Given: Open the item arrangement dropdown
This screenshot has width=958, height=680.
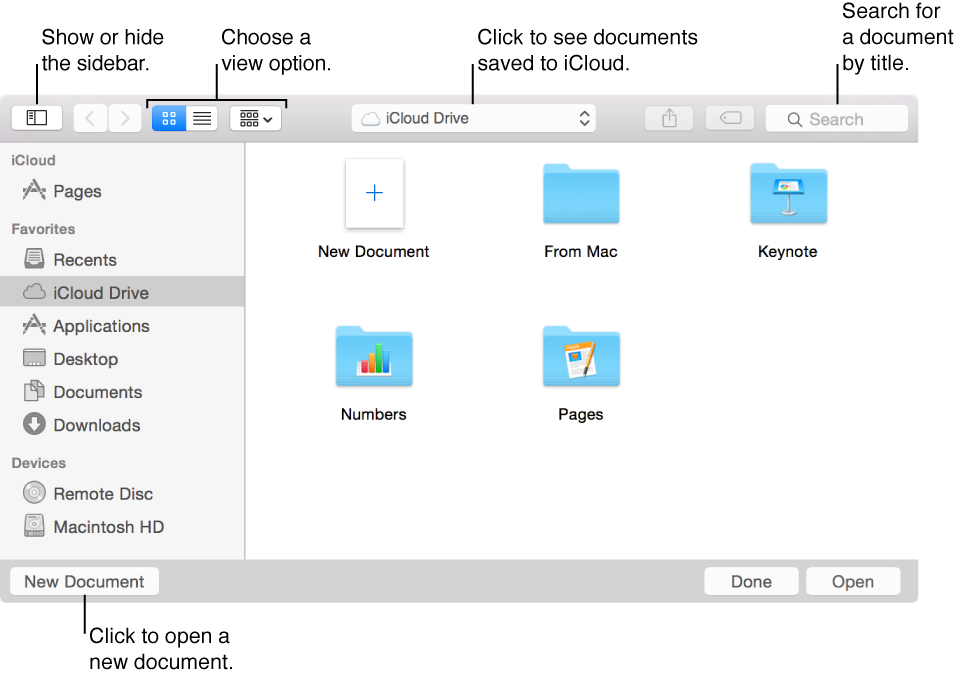Looking at the screenshot, I should point(255,118).
